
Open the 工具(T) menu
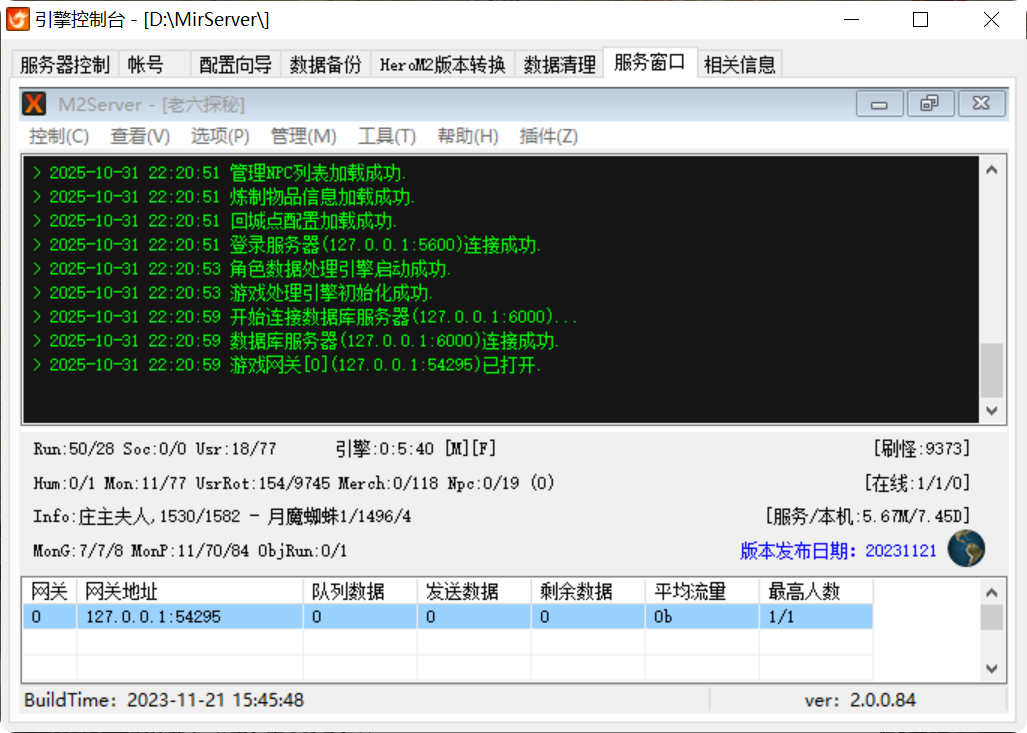tap(385, 137)
